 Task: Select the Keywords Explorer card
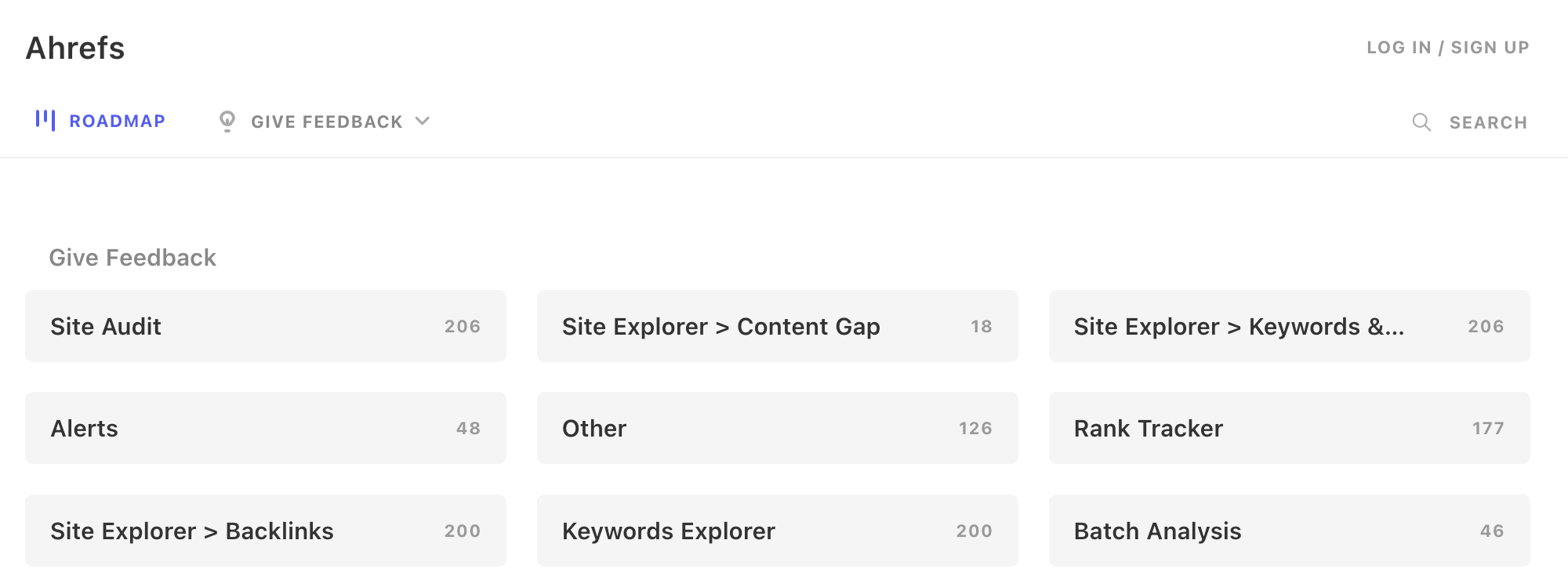pos(777,531)
